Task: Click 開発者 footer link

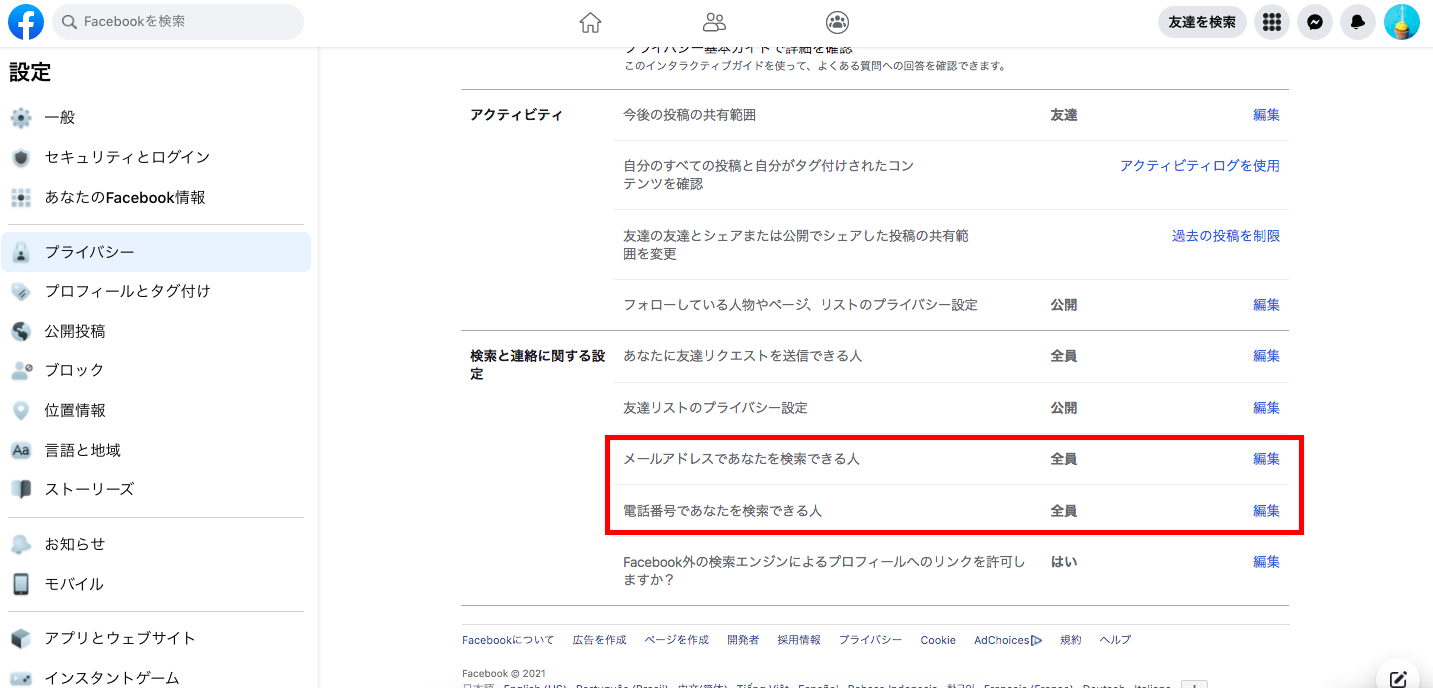Action: click(743, 640)
